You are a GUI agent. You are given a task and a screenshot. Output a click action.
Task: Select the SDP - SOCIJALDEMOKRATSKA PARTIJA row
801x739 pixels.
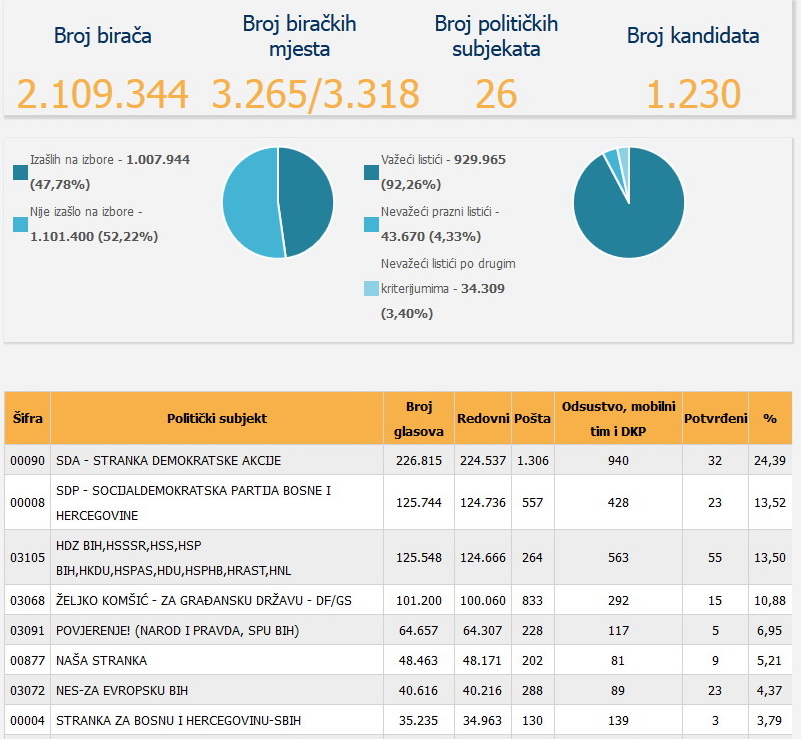(x=398, y=503)
